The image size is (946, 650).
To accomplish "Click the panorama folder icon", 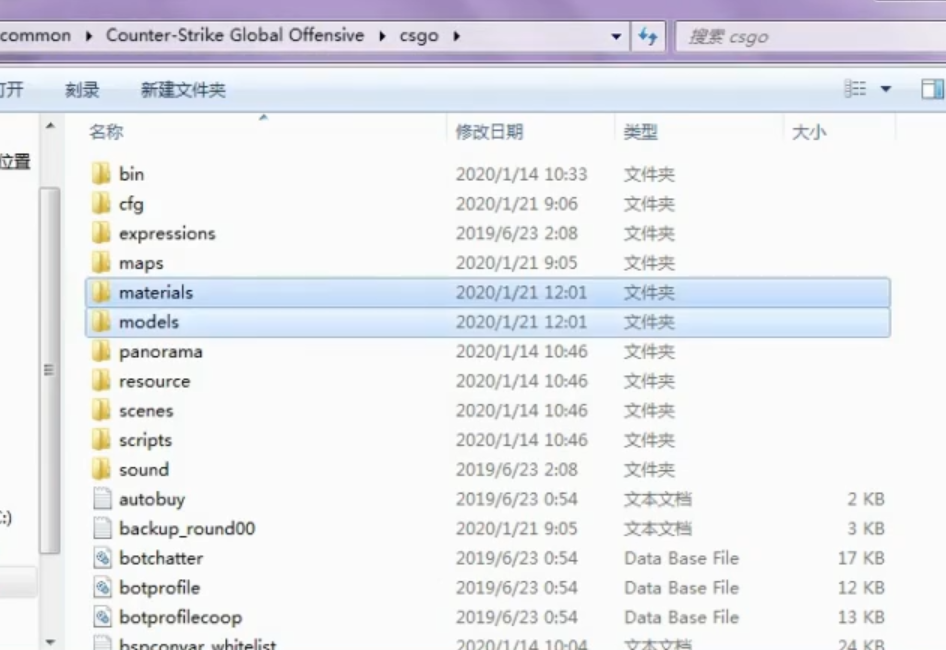I will click(x=101, y=351).
